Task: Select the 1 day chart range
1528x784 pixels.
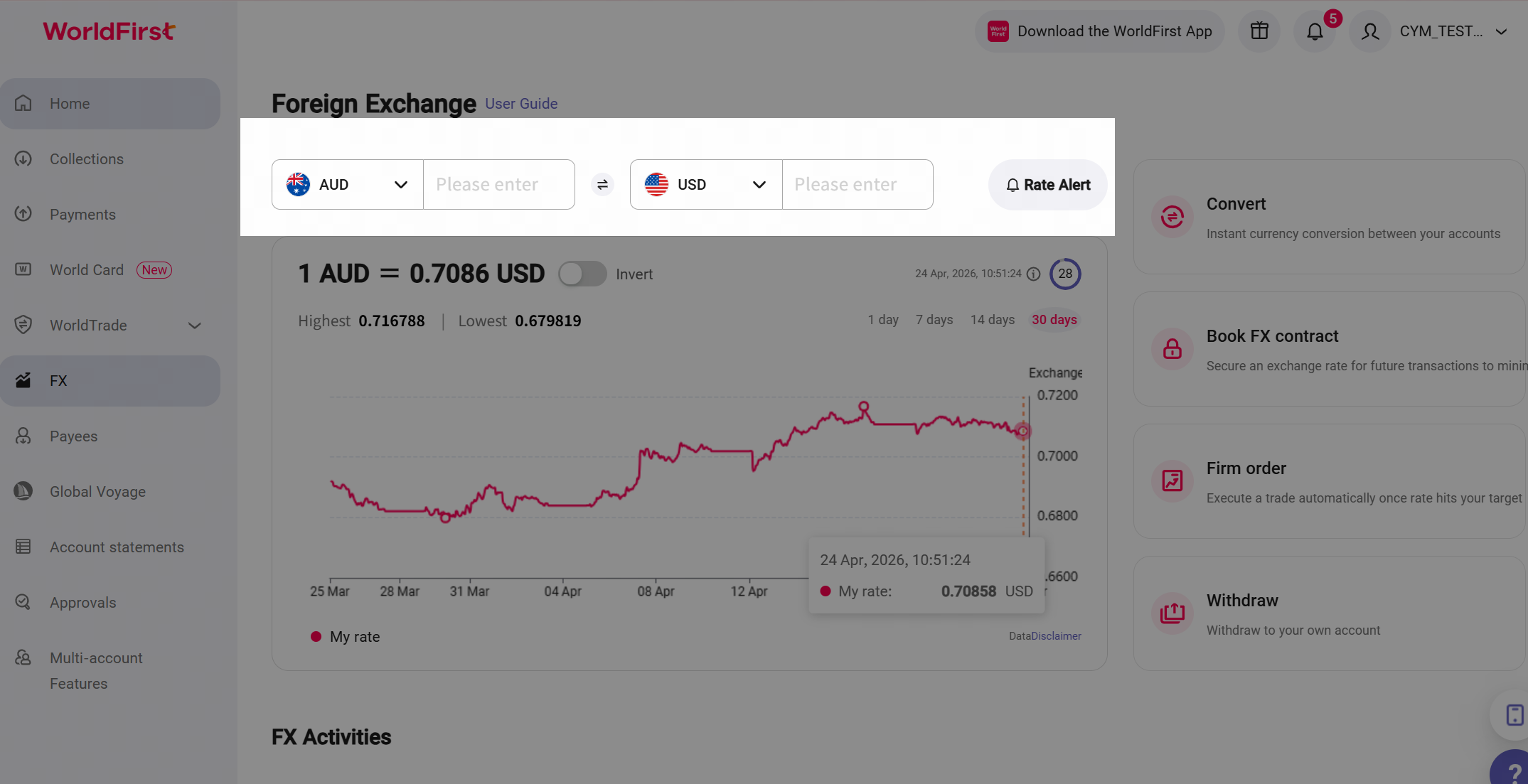Action: coord(883,320)
